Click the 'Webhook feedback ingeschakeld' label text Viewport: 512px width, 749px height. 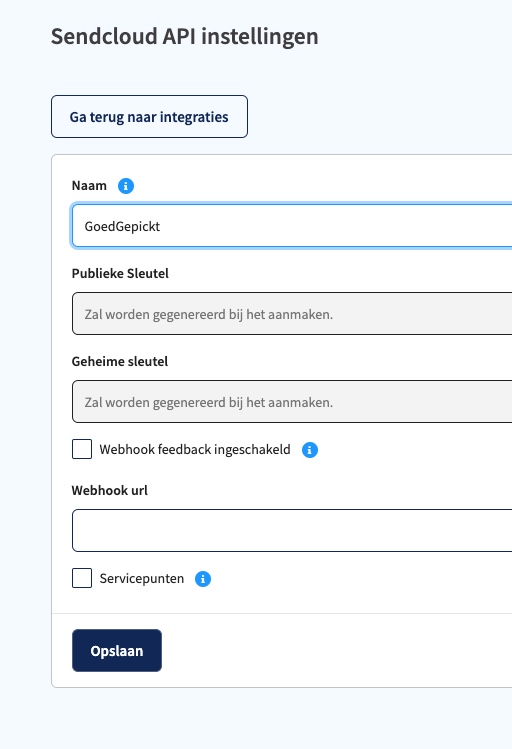(195, 449)
